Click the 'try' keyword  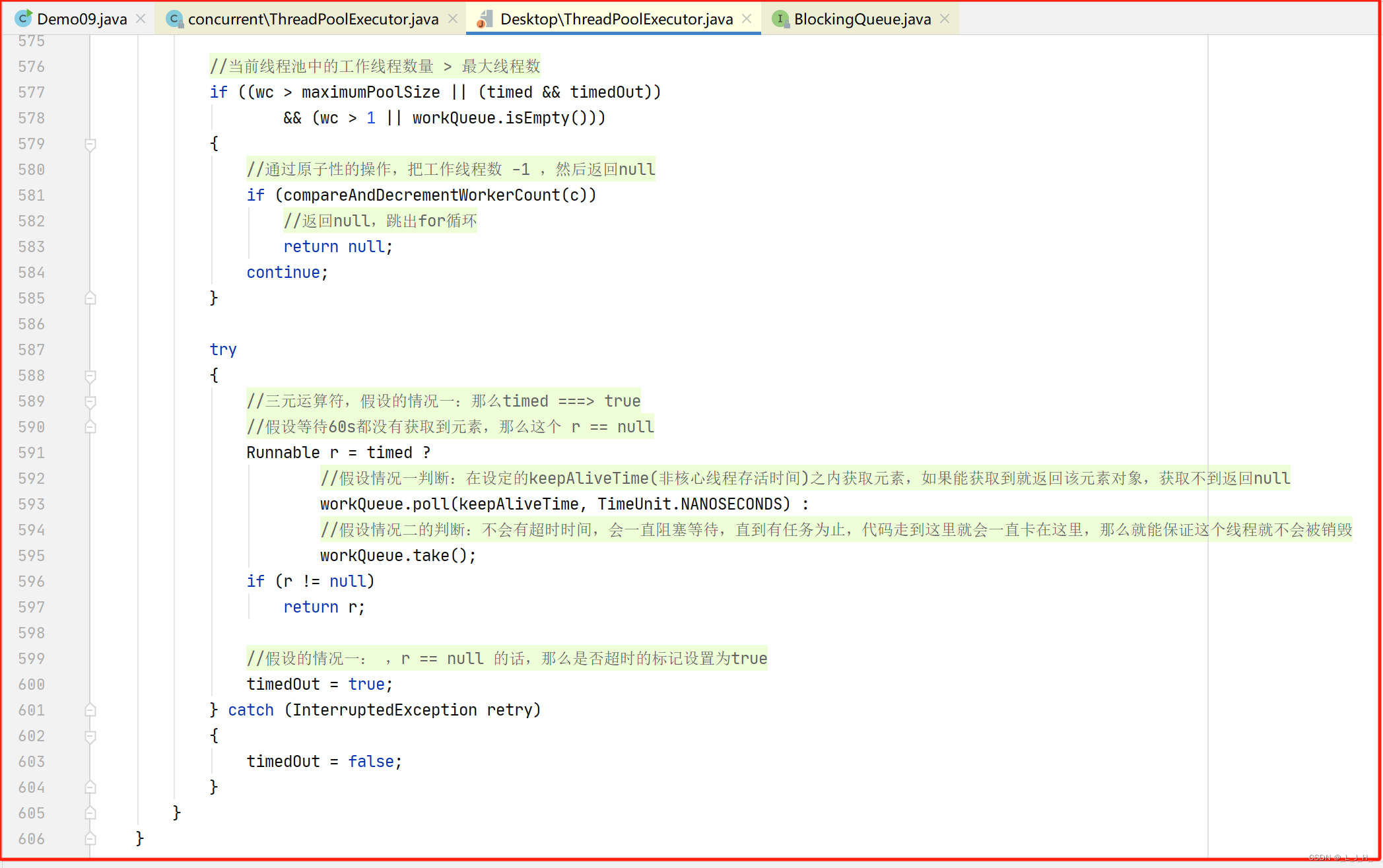coord(223,350)
